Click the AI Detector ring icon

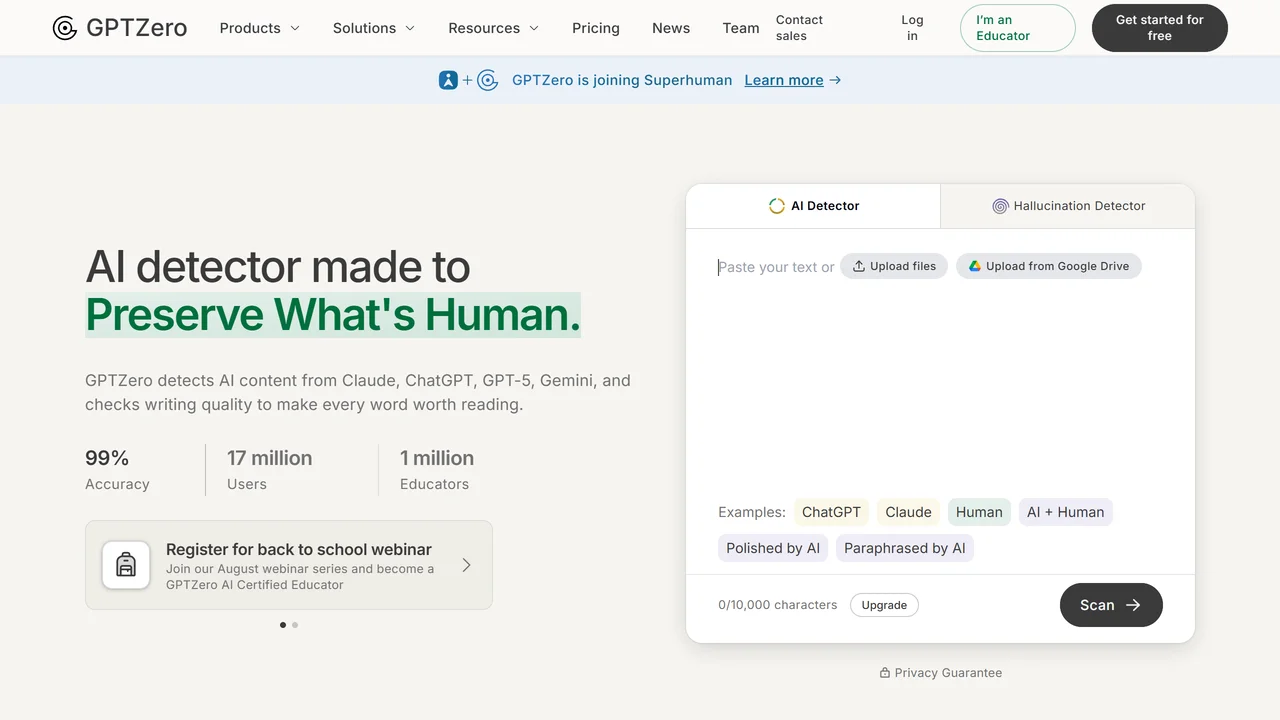pos(777,206)
